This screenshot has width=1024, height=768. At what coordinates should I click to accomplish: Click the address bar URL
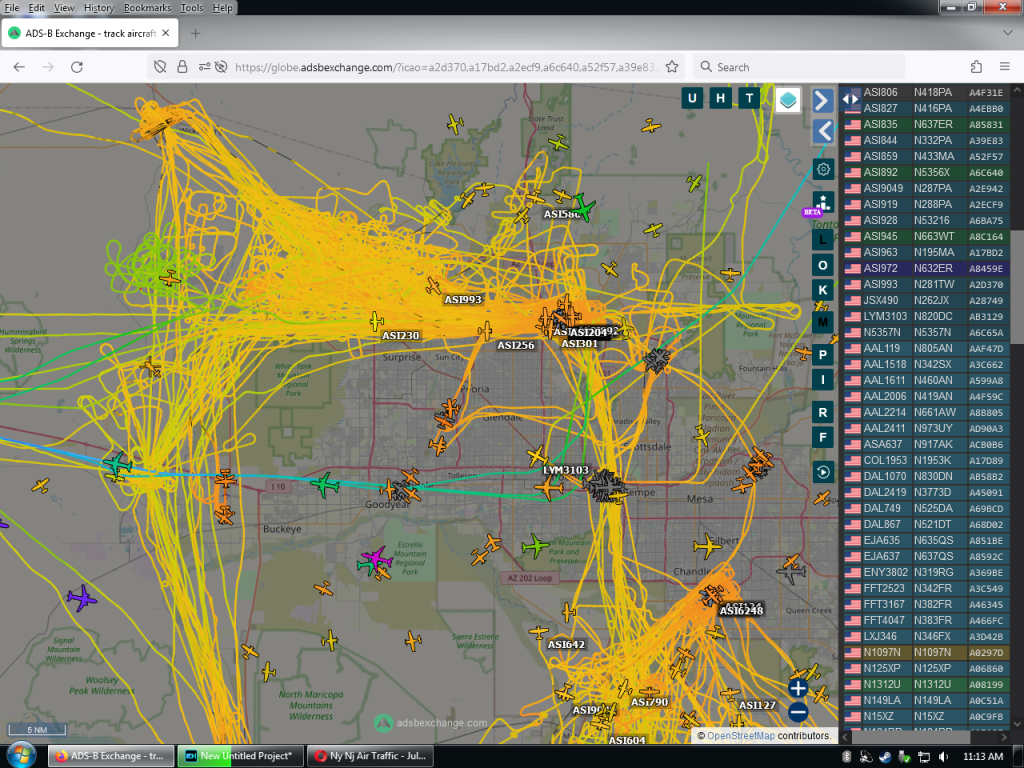coord(445,67)
